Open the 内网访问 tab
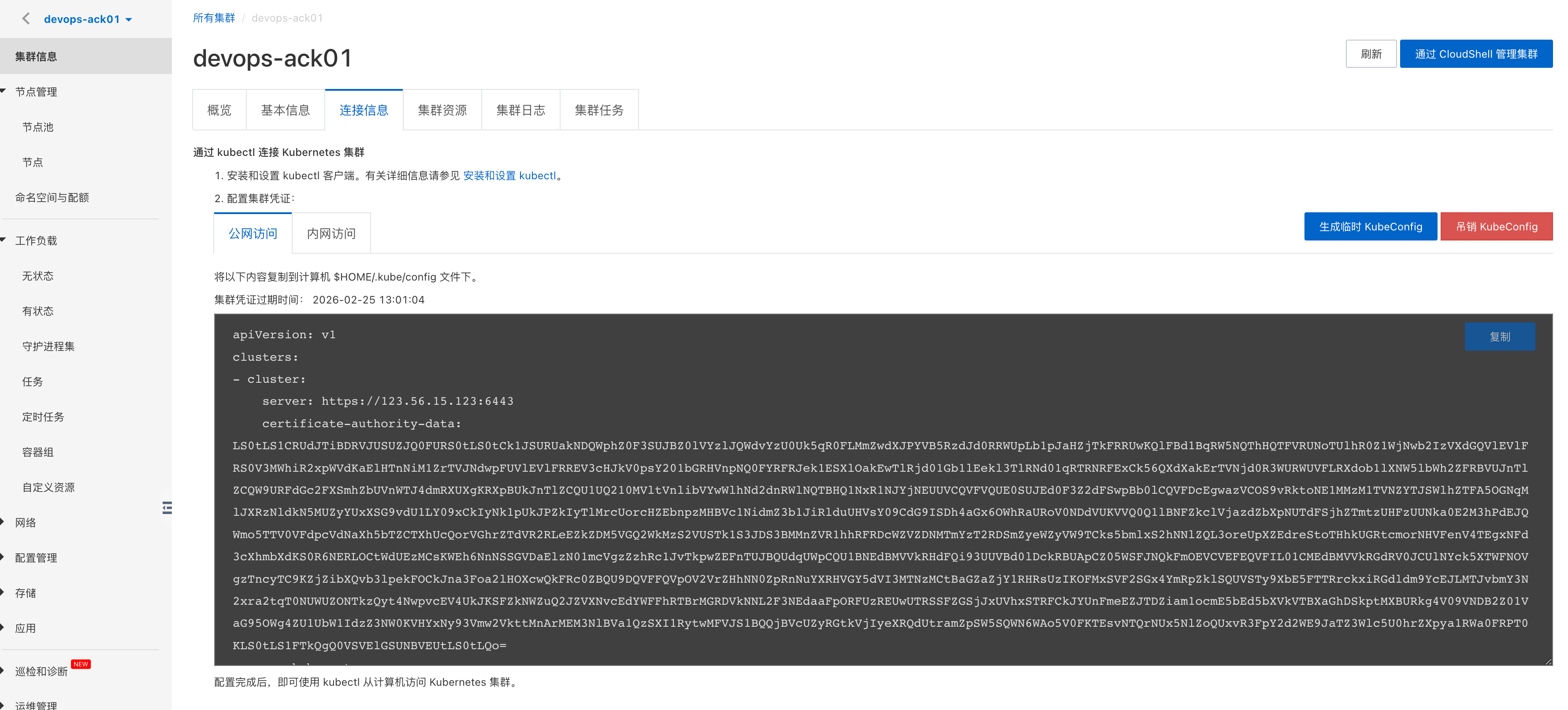 331,233
